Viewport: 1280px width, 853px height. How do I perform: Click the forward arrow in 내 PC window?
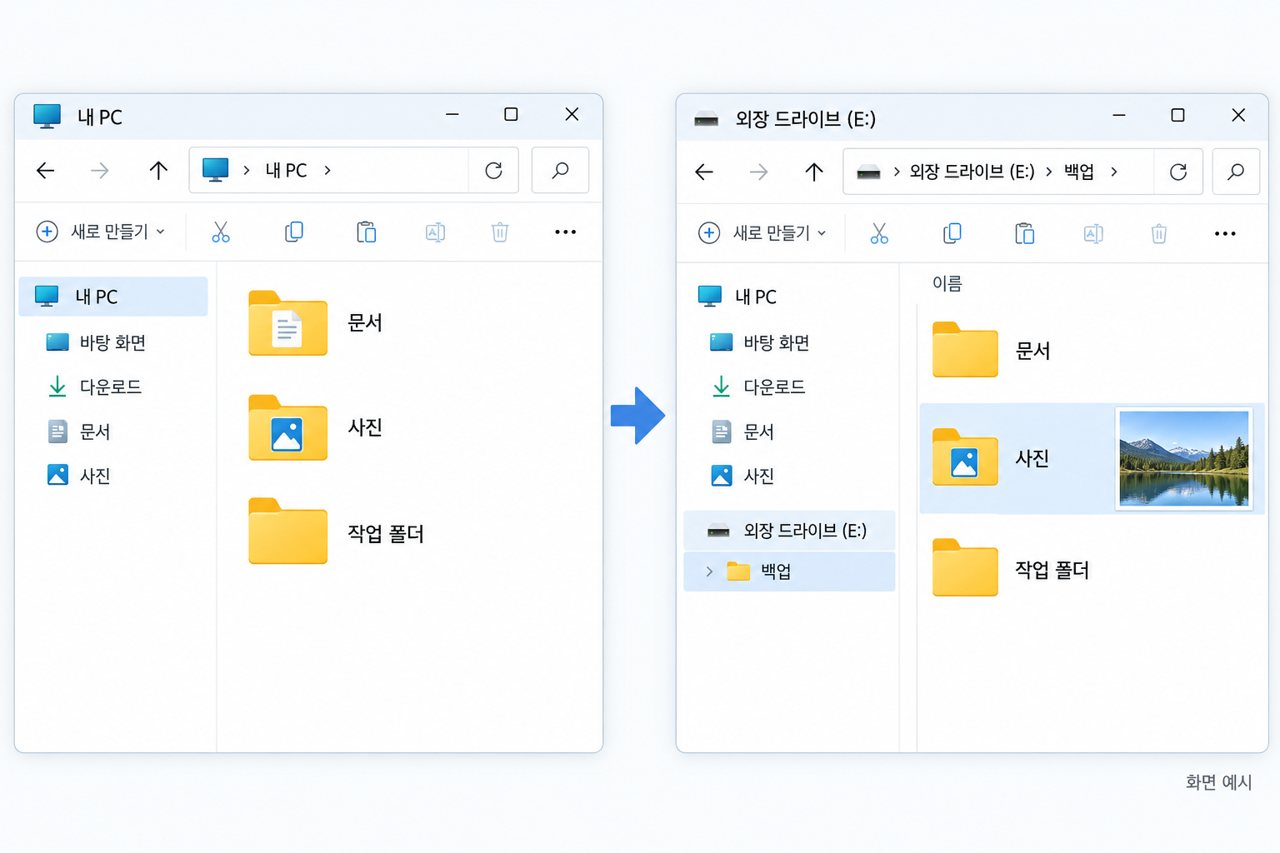click(x=100, y=171)
